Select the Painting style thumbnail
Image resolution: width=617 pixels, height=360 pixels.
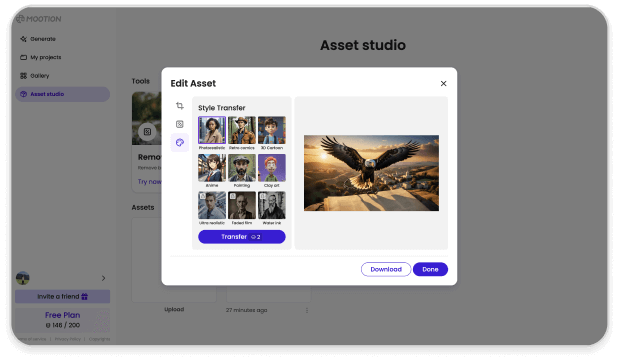pyautogui.click(x=242, y=168)
